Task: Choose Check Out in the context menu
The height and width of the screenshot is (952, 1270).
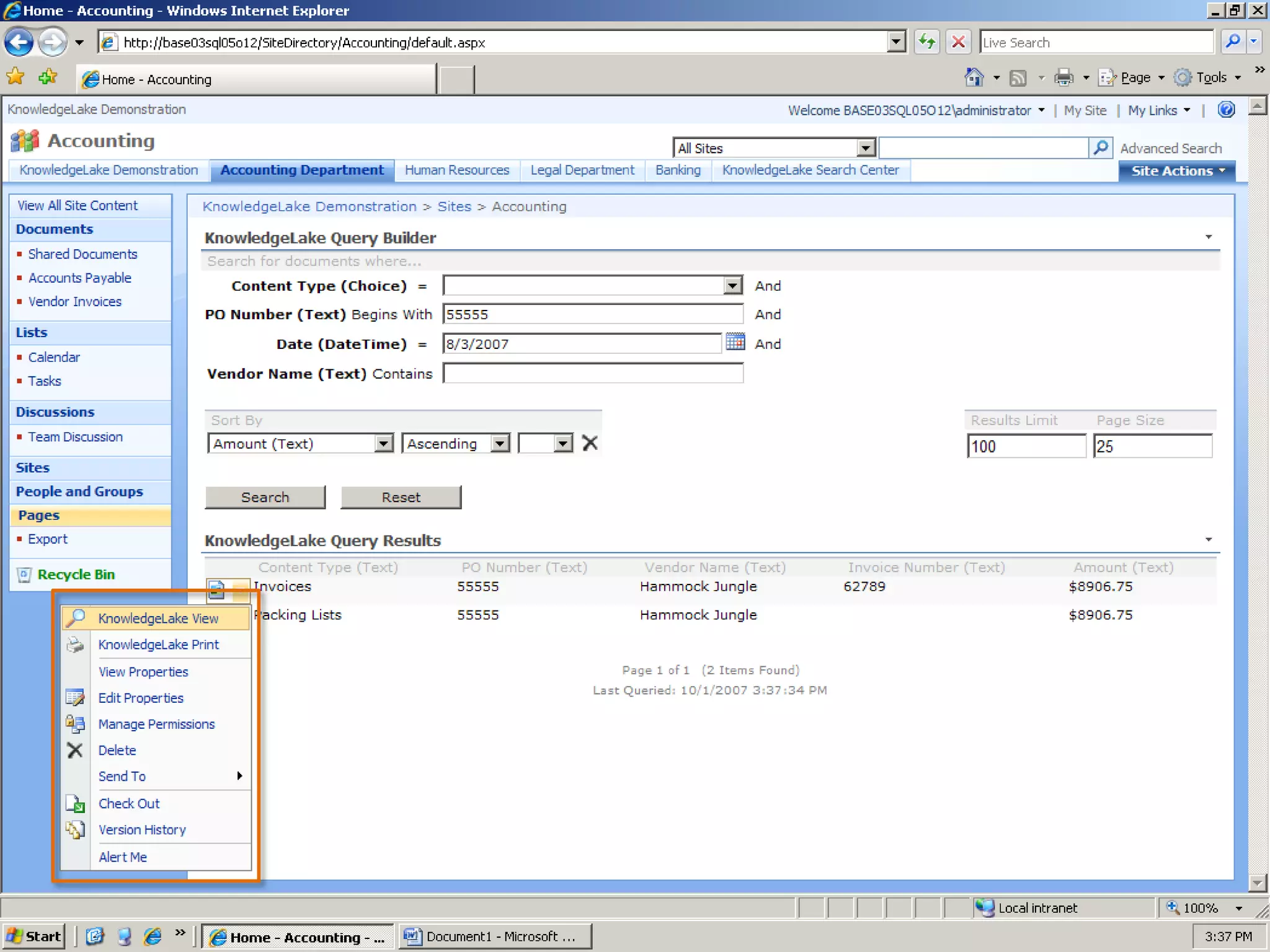Action: 129,803
